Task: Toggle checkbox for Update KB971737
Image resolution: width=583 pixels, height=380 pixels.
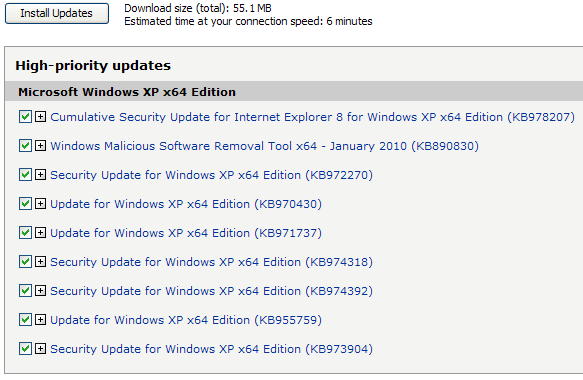Action: [25, 233]
